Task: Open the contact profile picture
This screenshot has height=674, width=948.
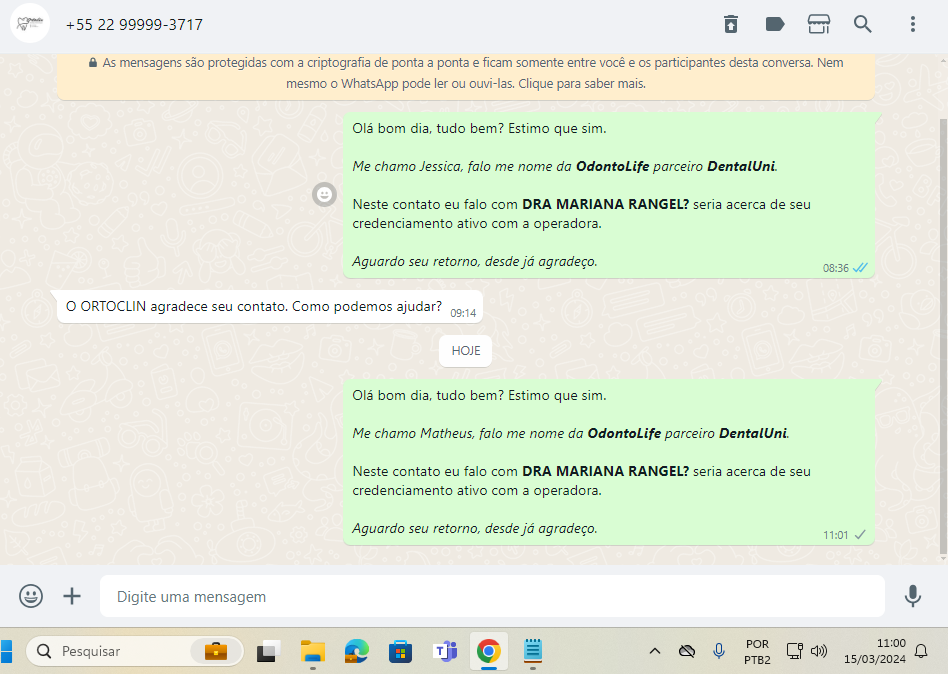Action: coord(30,24)
